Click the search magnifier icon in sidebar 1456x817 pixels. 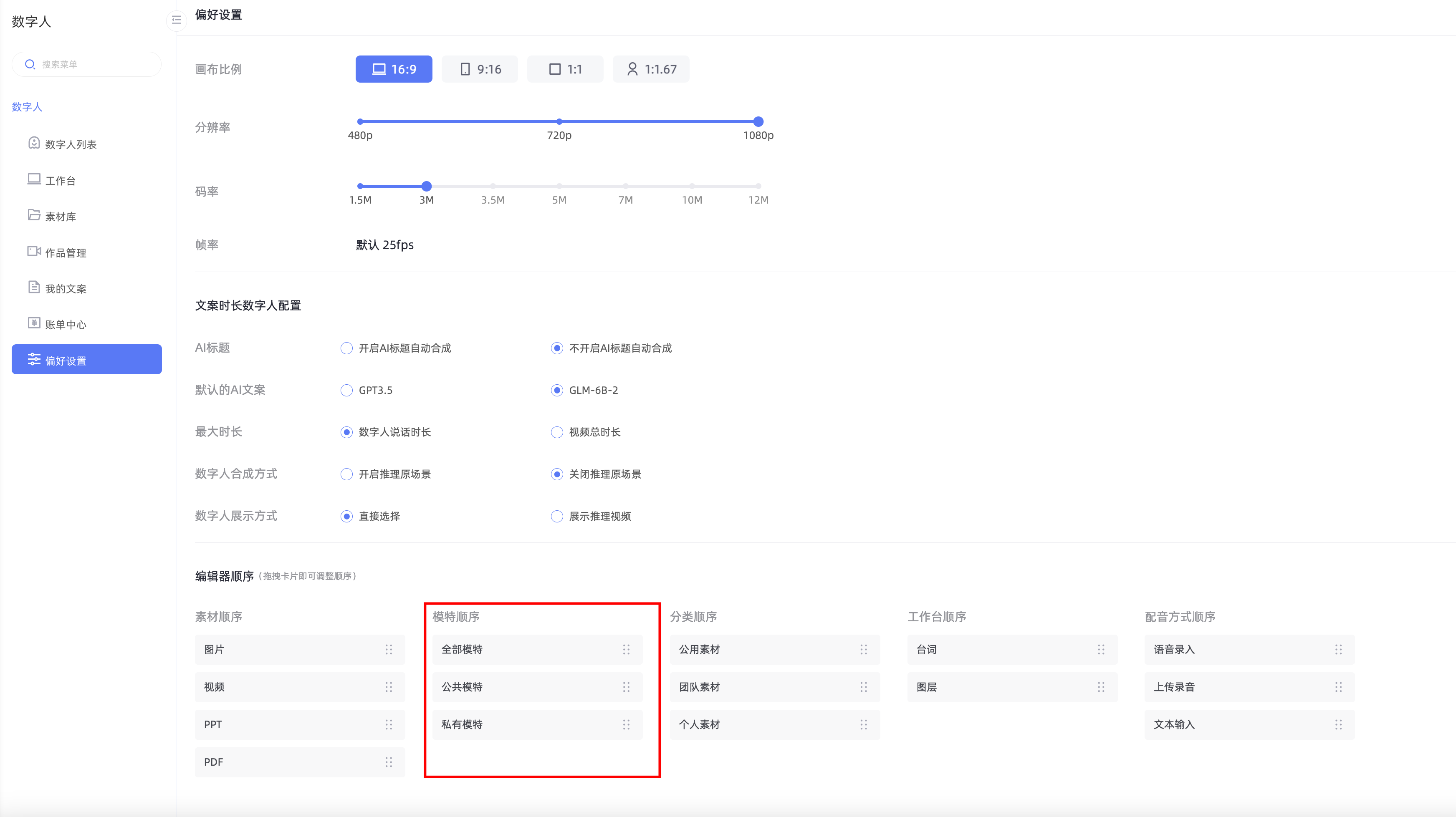pyautogui.click(x=30, y=64)
